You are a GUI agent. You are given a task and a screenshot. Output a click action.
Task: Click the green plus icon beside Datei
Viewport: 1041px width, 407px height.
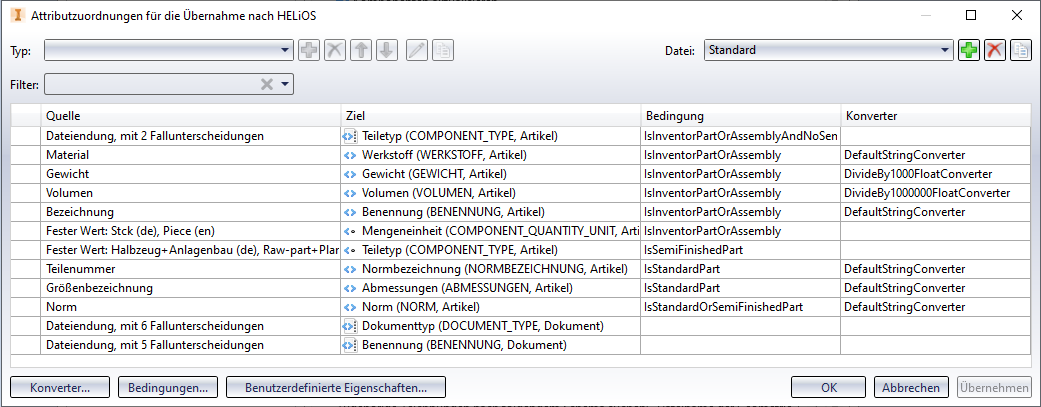tap(969, 50)
